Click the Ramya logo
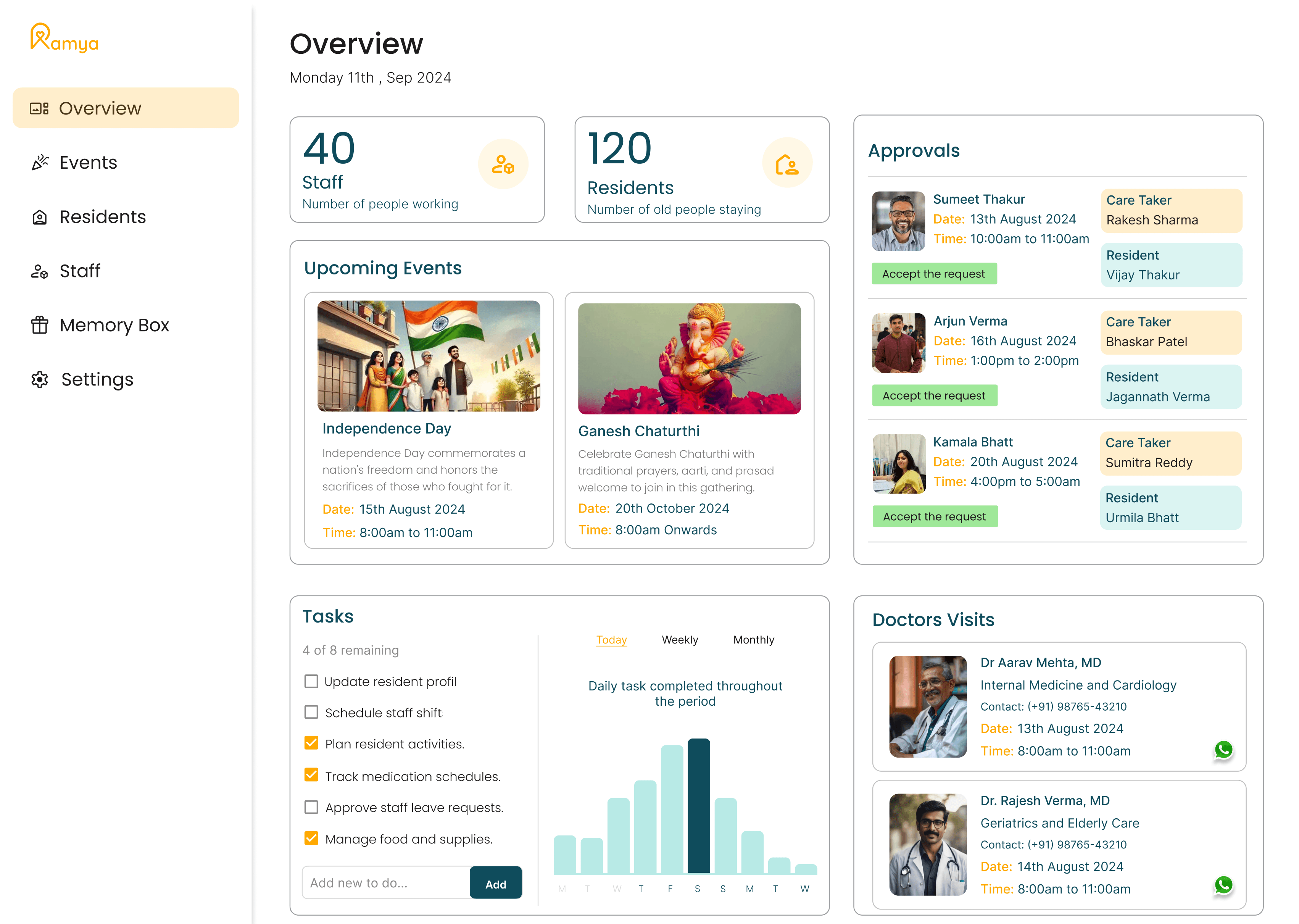The height and width of the screenshot is (924, 1299). (64, 38)
